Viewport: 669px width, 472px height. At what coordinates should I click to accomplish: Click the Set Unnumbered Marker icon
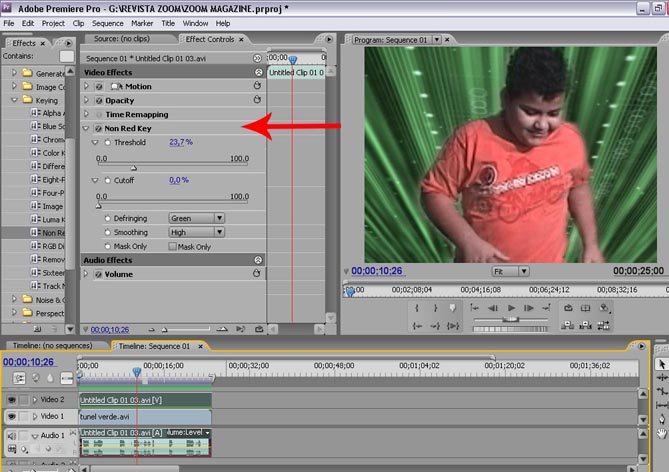click(x=453, y=308)
